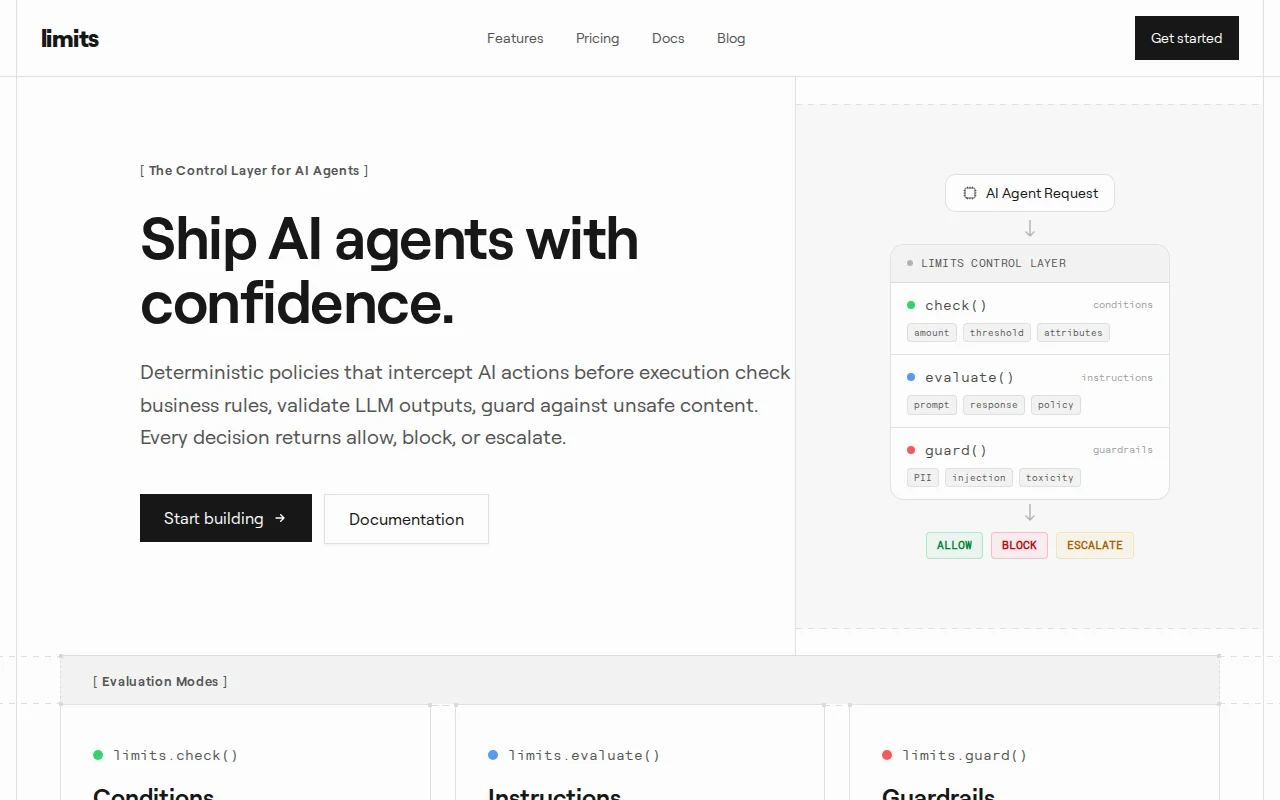Click the amount tag under check()

click(x=932, y=333)
